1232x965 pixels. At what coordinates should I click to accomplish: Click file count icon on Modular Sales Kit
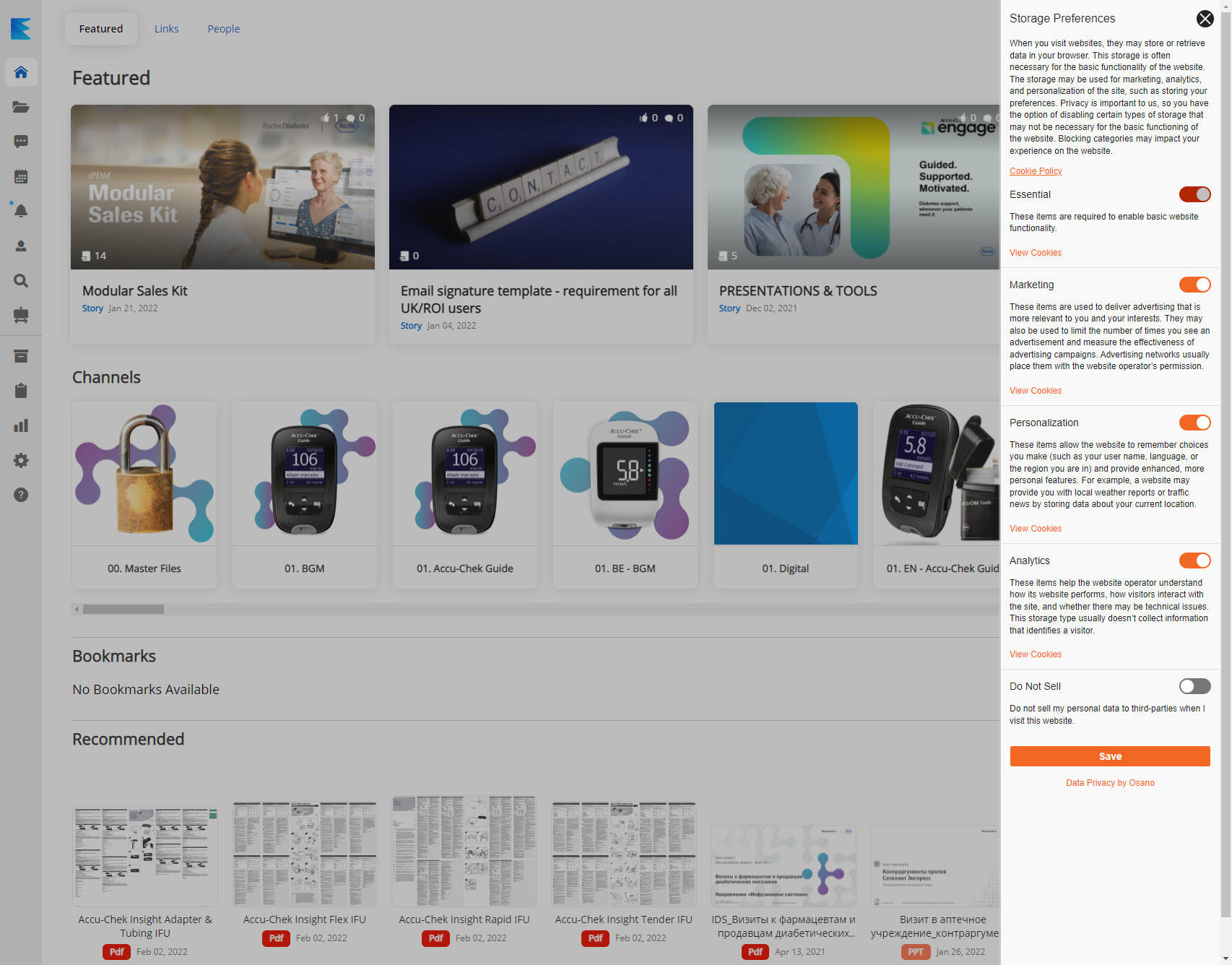click(x=86, y=256)
